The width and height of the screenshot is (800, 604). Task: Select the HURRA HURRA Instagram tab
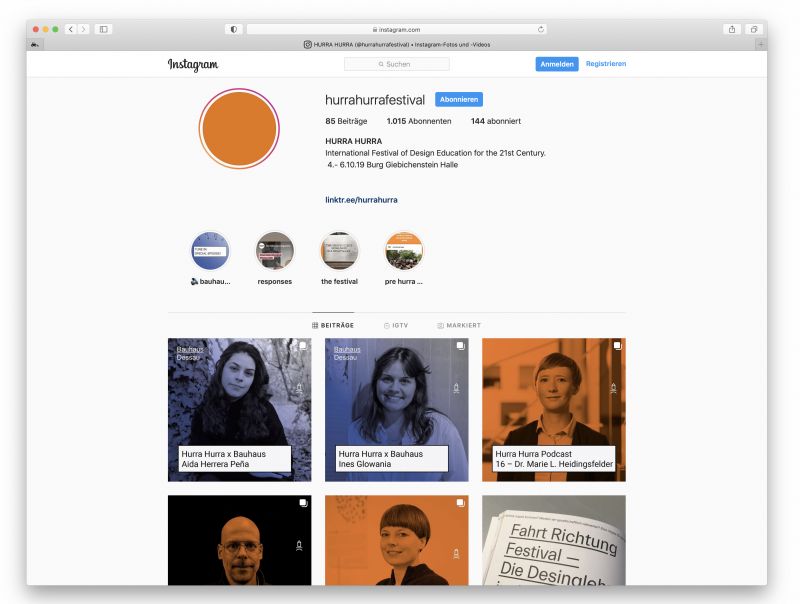click(x=397, y=44)
